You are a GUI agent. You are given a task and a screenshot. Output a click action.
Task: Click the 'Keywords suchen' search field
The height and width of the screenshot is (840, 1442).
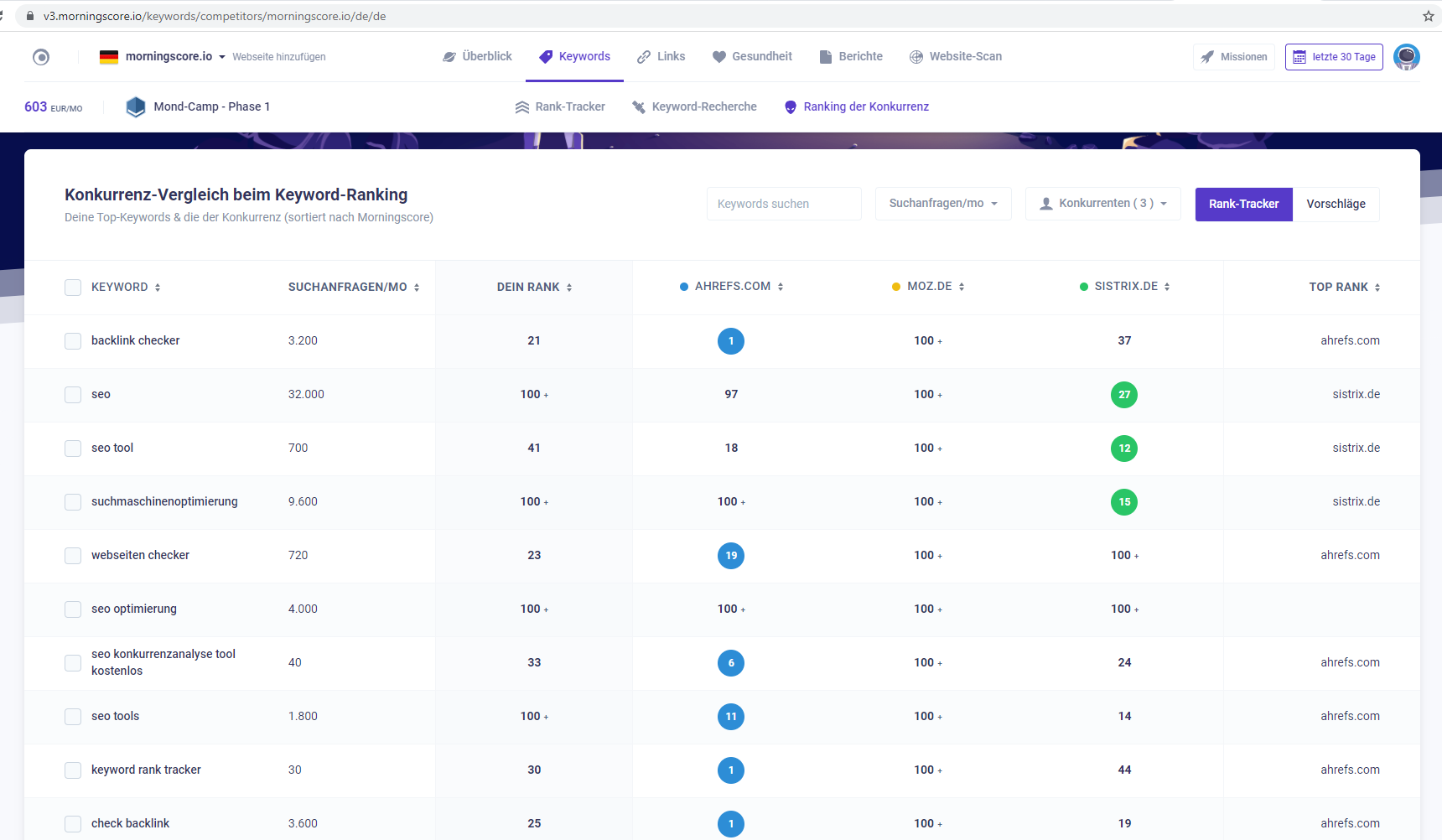click(783, 204)
